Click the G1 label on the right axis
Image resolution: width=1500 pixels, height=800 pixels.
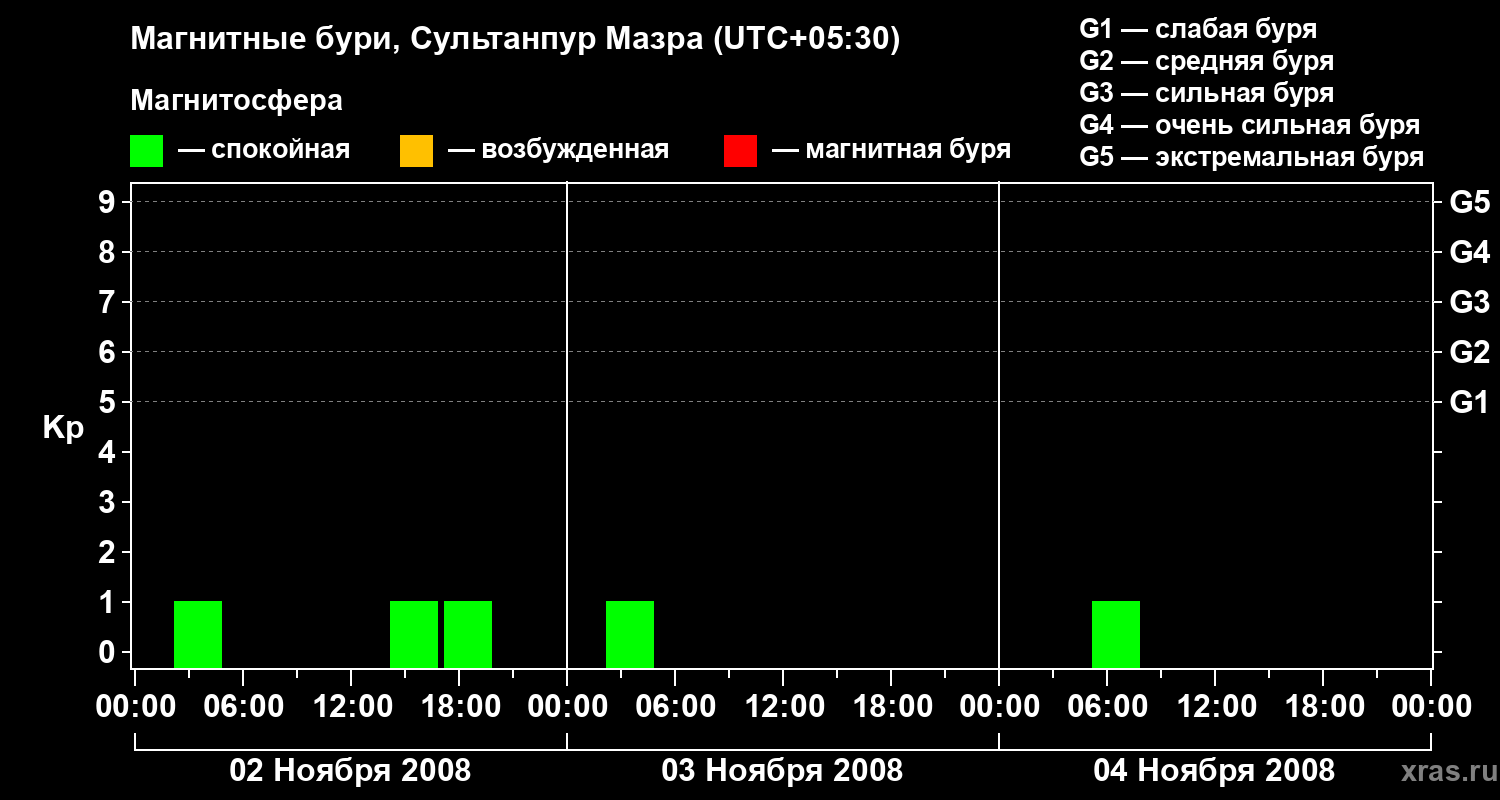point(1470,402)
